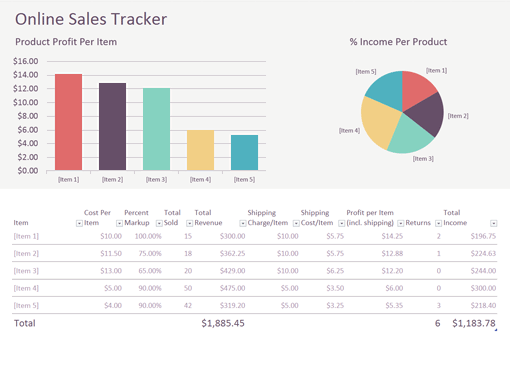Select the $1,885.45 total revenue cell
510x382 pixels.
[x=223, y=323]
